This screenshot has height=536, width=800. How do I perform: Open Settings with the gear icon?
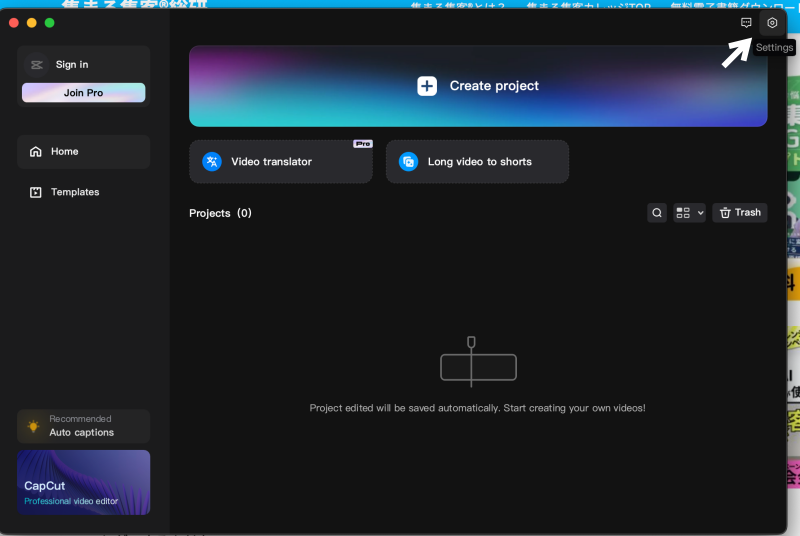(x=771, y=22)
